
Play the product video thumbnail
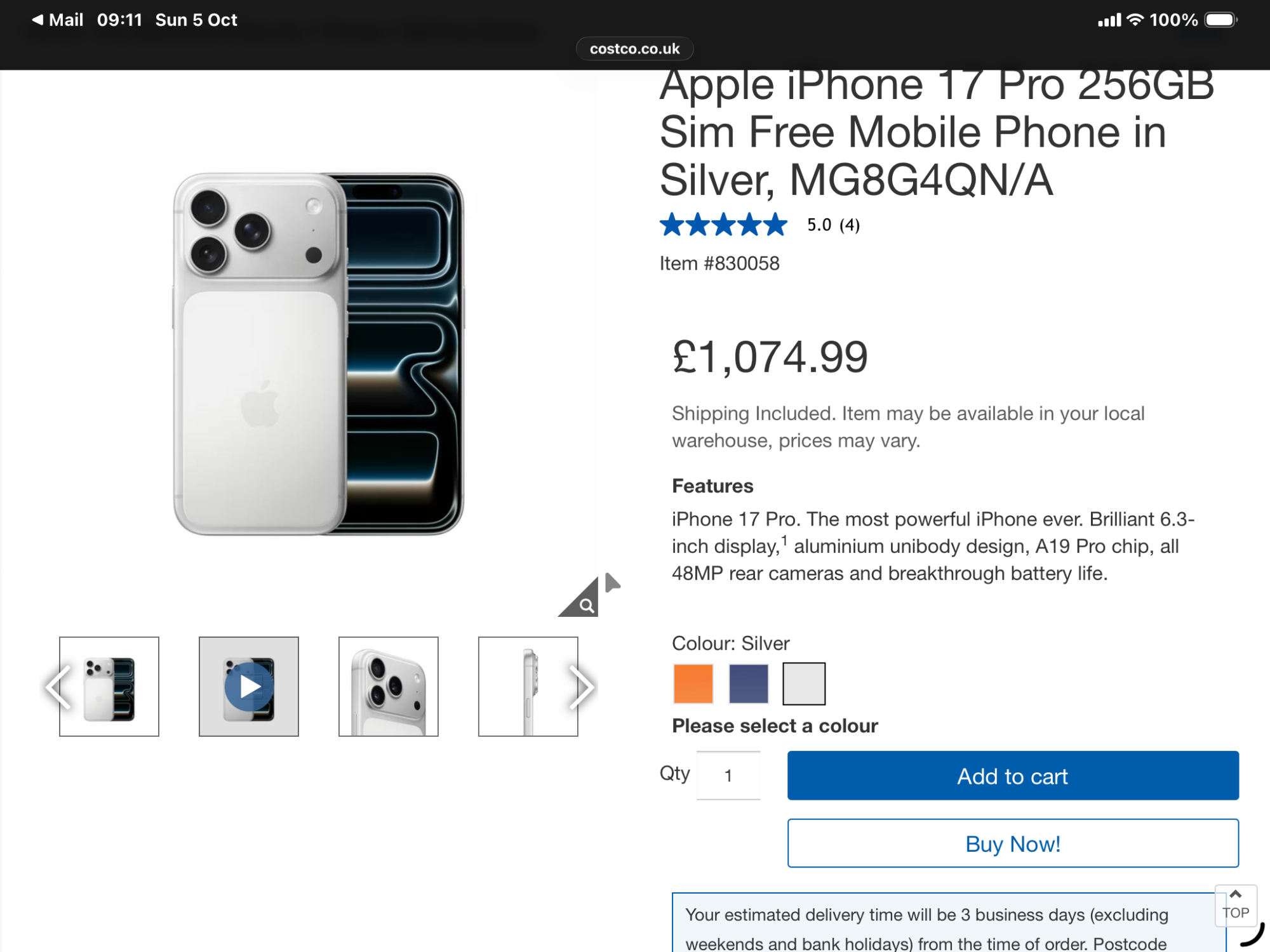(x=249, y=687)
